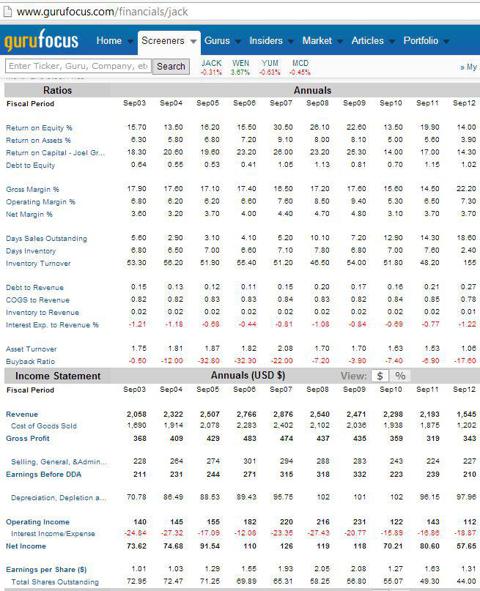Click the Search button
Image resolution: width=480 pixels, height=591 pixels.
coord(171,66)
